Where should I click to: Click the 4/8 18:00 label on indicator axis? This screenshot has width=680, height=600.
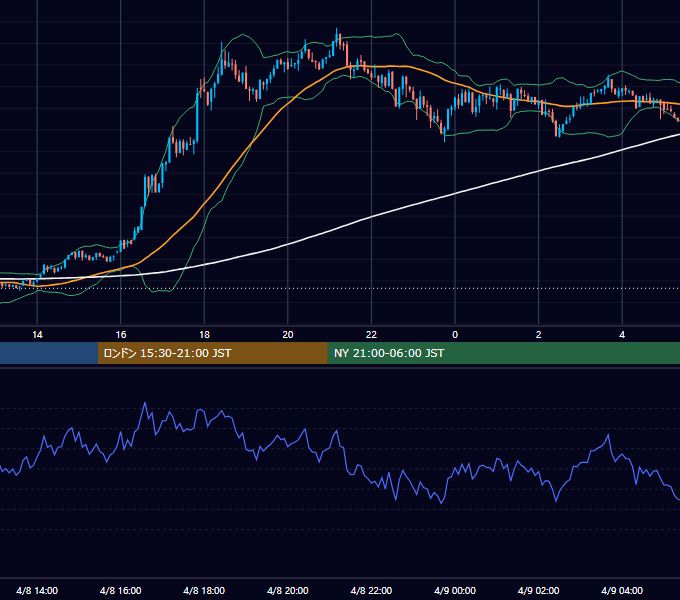click(204, 590)
